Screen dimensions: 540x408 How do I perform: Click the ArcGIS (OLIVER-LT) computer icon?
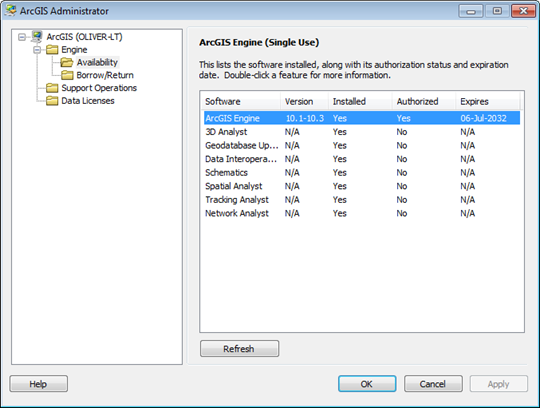(x=37, y=36)
